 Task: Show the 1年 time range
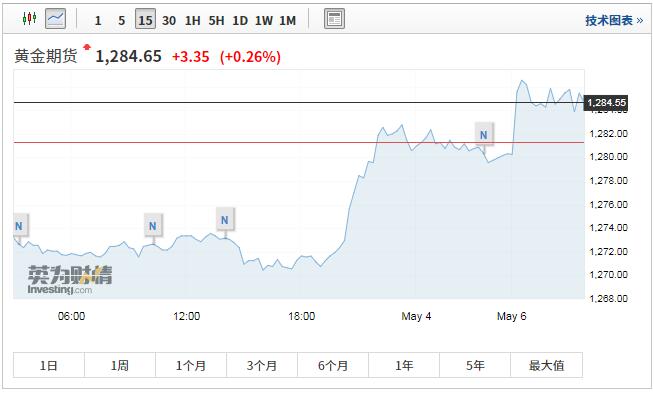click(x=404, y=365)
